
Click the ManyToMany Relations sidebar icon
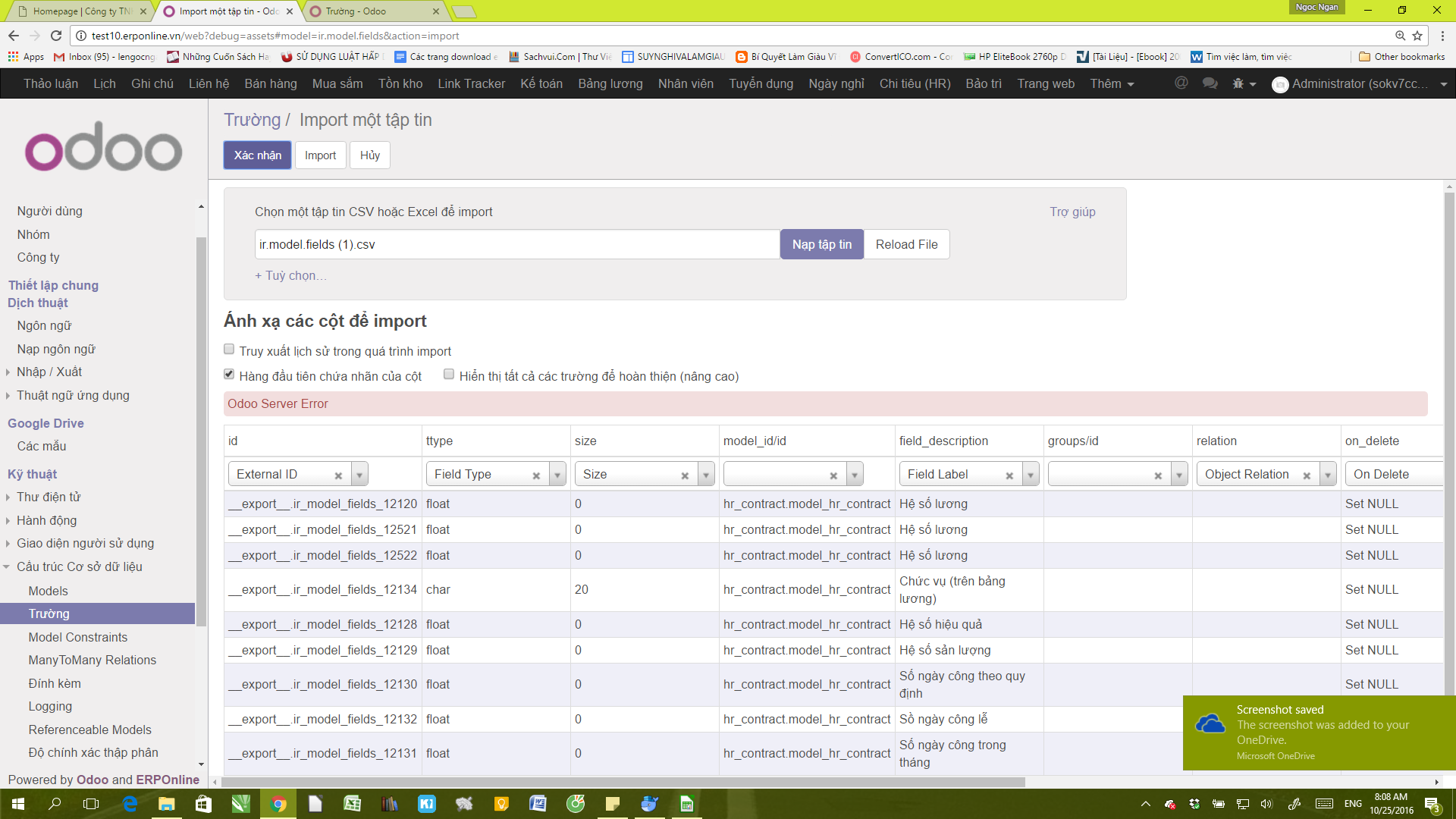point(92,660)
